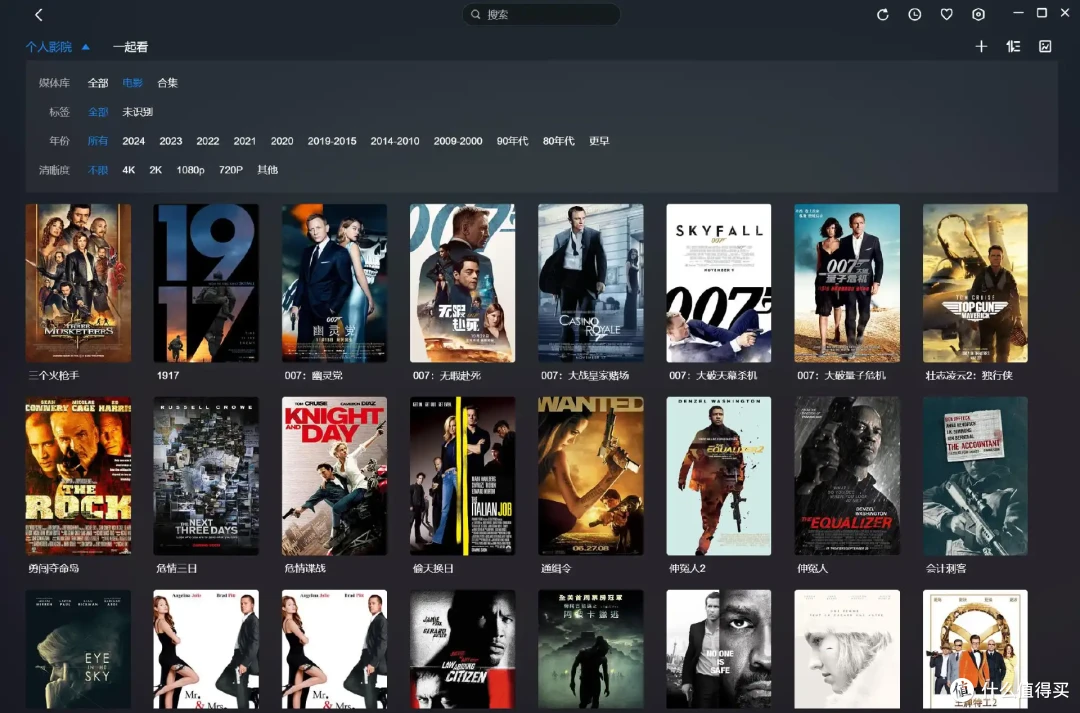Open the 个人影院 tab
Image resolution: width=1080 pixels, height=713 pixels.
[49, 47]
